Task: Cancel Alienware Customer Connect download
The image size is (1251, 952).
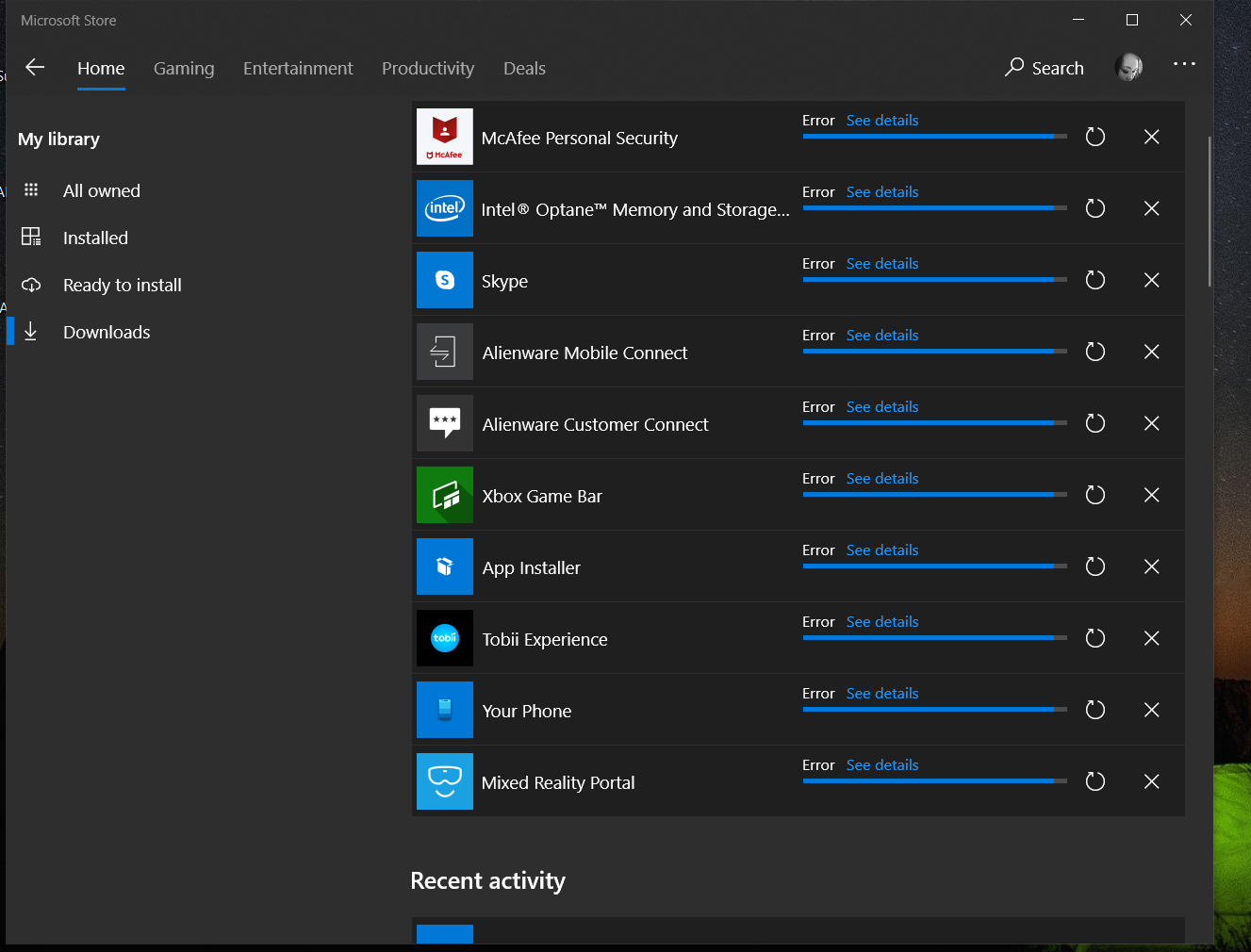Action: click(1151, 423)
